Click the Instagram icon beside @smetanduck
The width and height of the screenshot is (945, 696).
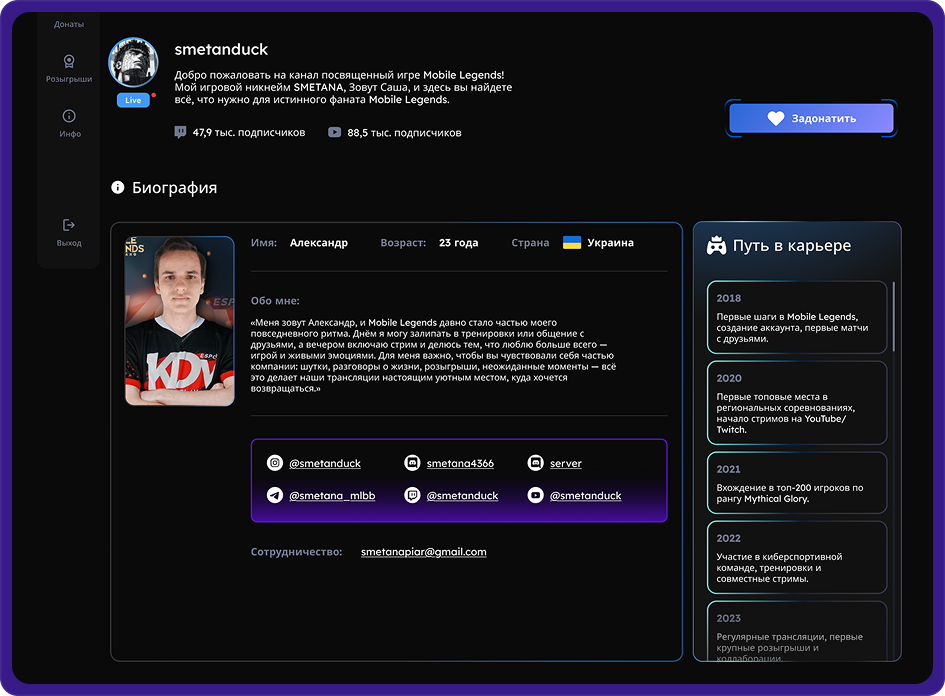tap(275, 463)
